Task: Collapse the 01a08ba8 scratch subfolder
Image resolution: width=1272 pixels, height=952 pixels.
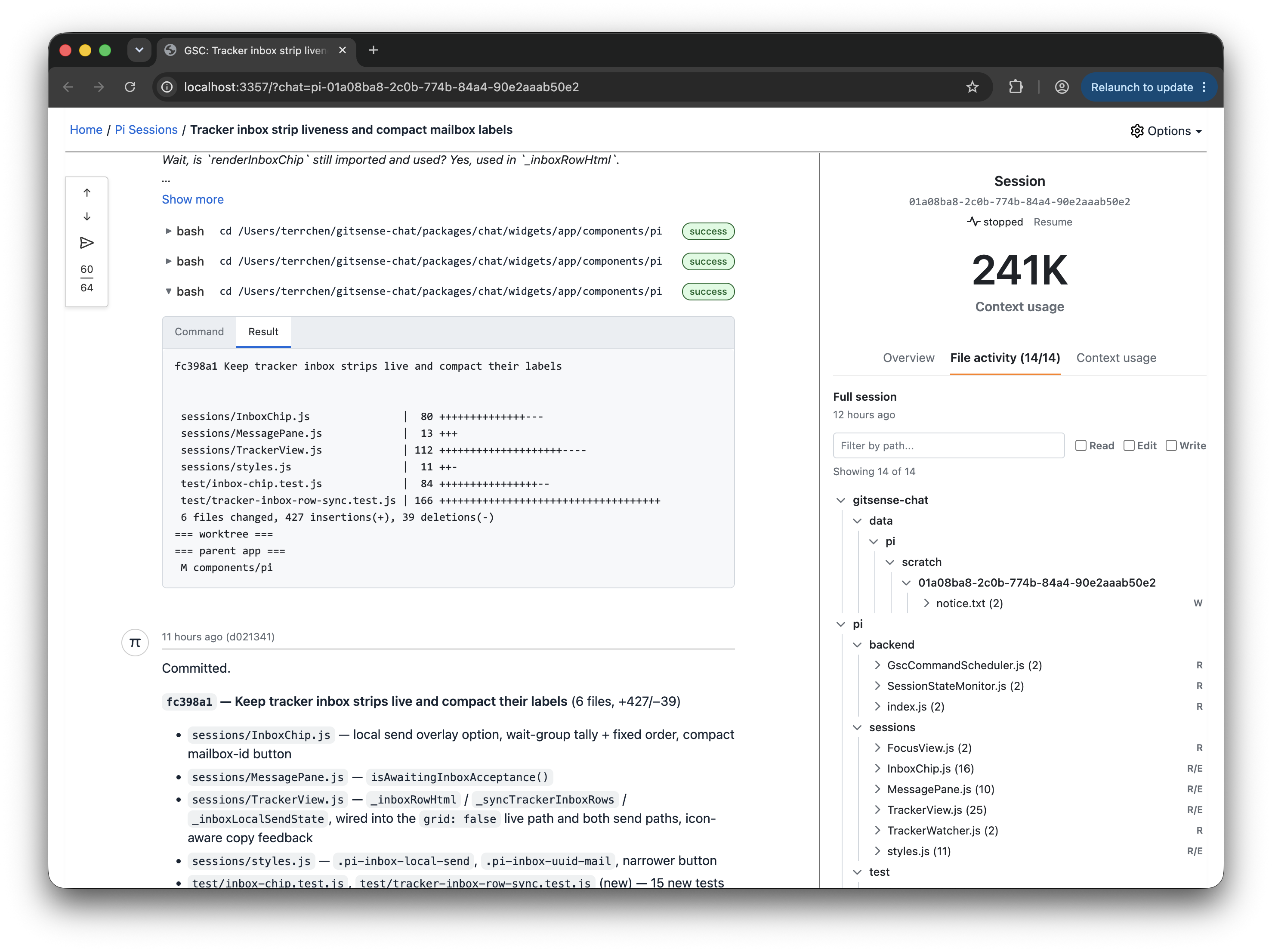Action: point(906,582)
